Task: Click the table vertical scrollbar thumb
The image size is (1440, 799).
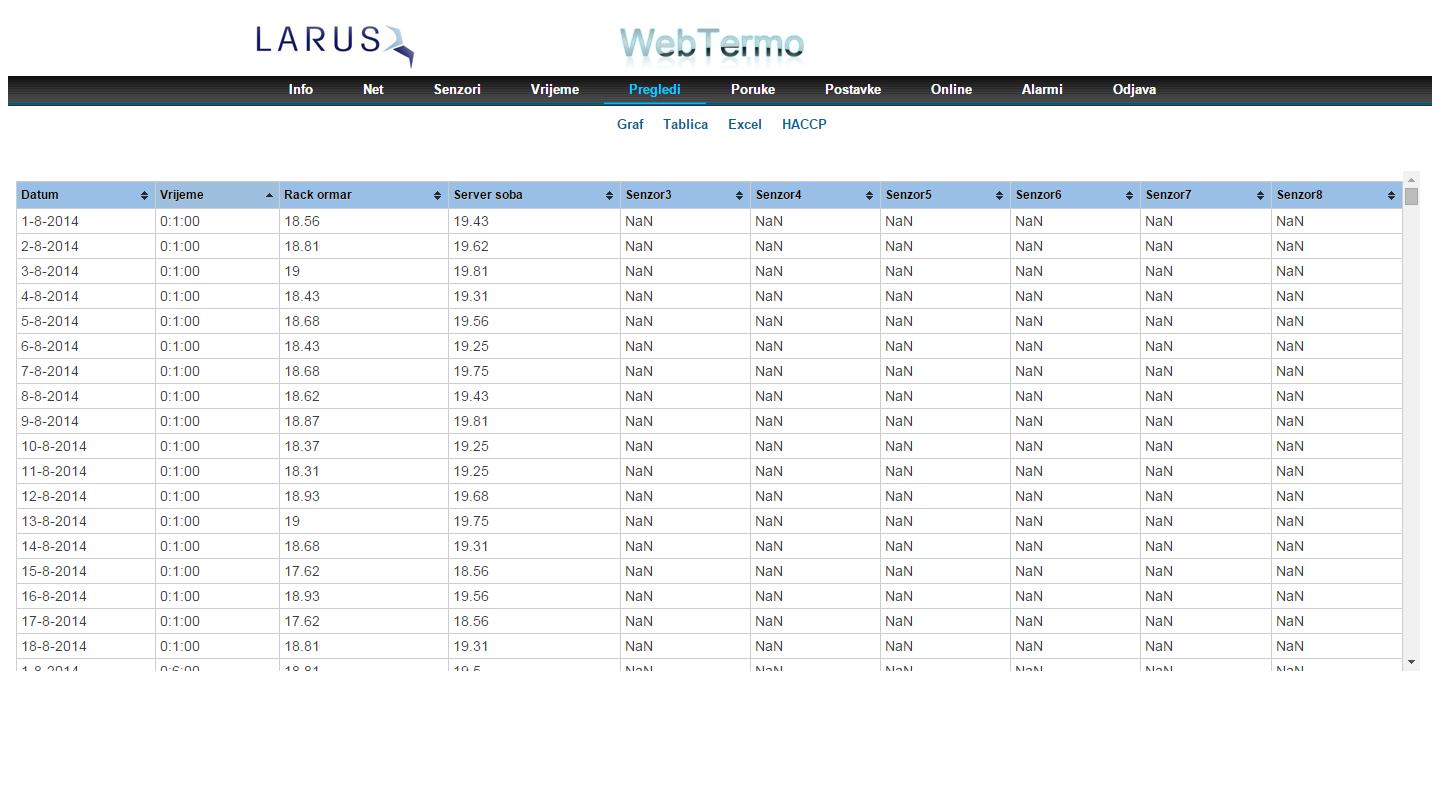Action: pyautogui.click(x=1411, y=196)
